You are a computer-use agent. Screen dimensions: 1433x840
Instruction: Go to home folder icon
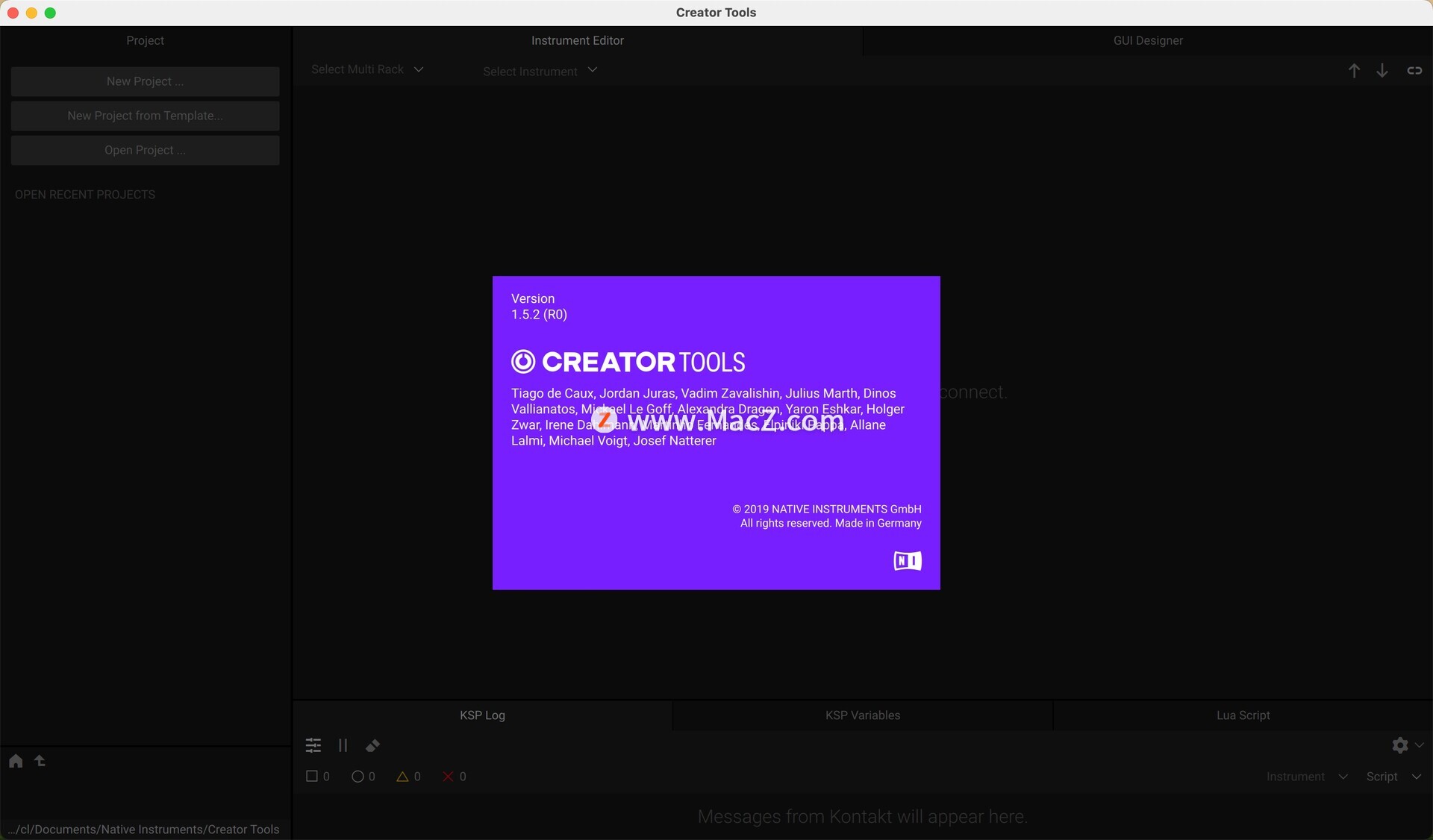[16, 760]
